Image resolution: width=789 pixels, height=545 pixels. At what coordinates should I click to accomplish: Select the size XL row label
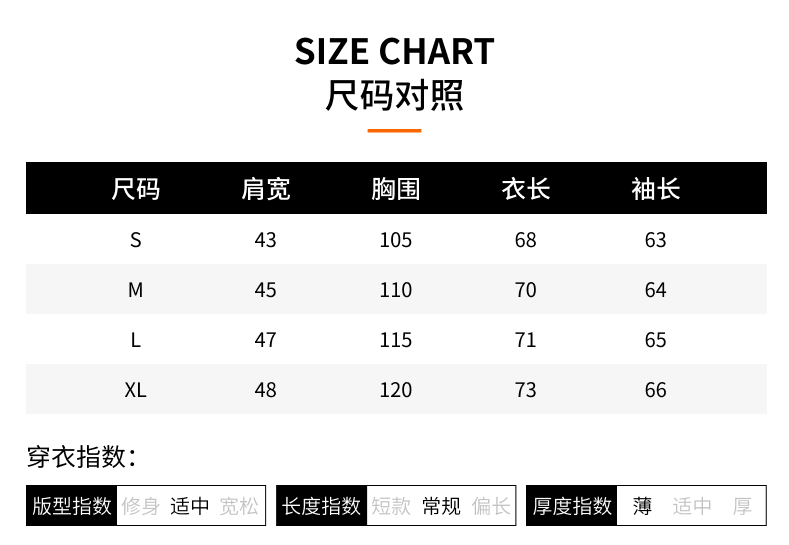136,390
